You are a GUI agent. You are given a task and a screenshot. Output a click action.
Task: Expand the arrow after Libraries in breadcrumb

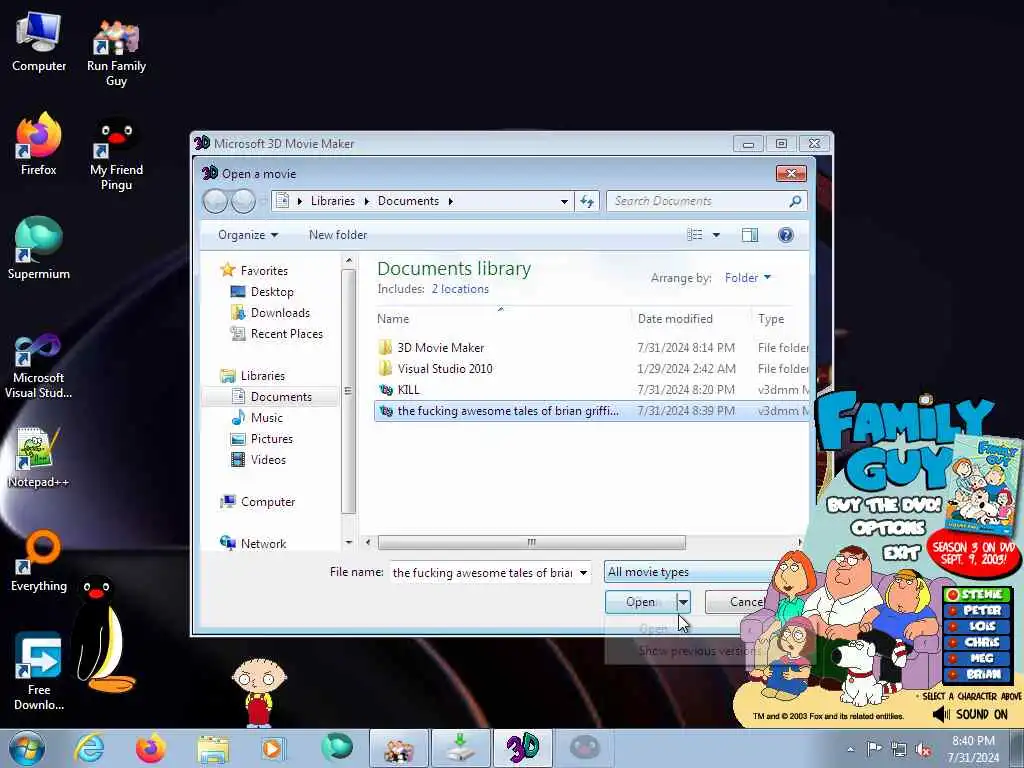366,201
